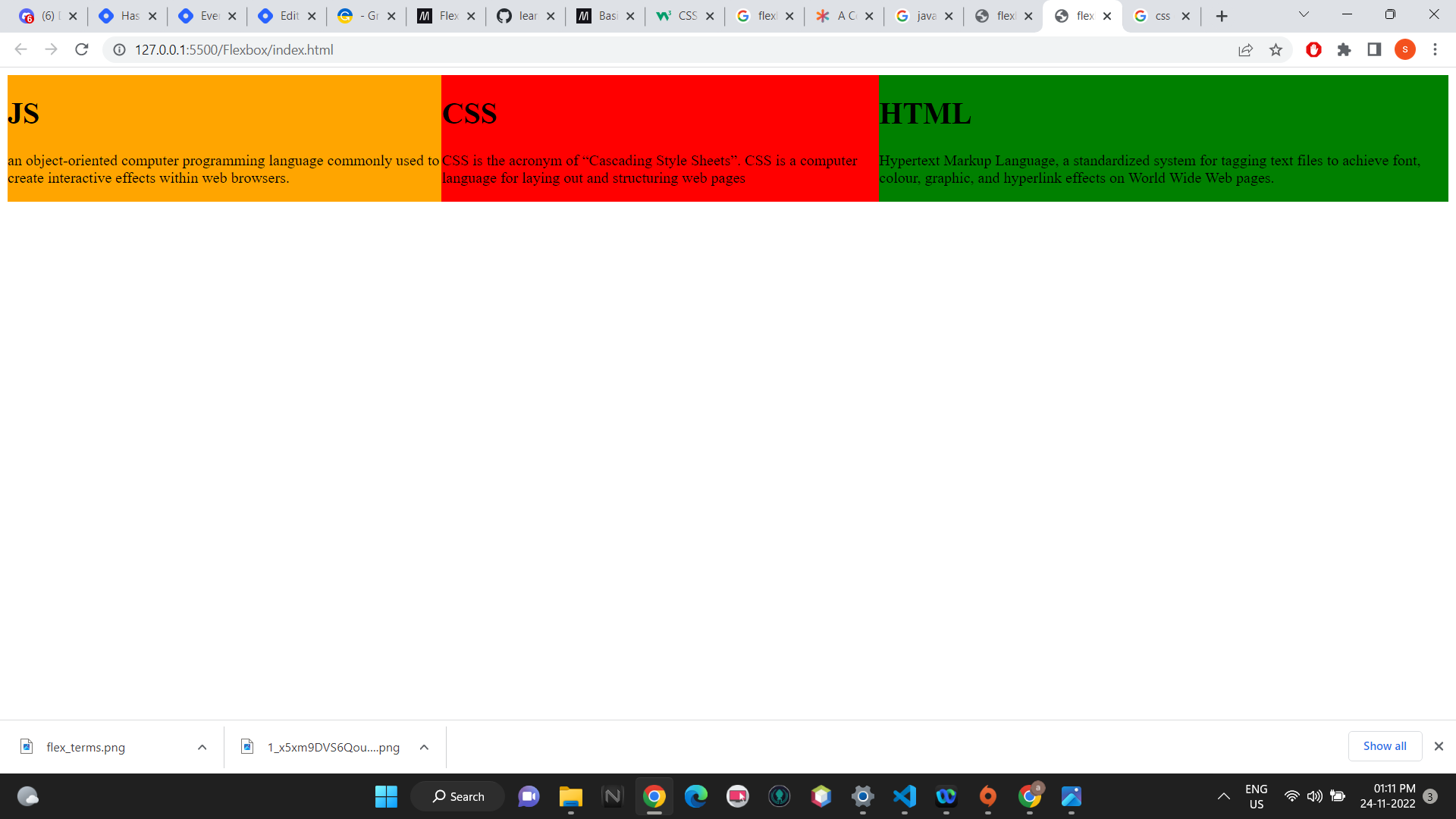Open Microsoft Edge from taskbar
This screenshot has height=819, width=1456.
coord(696,796)
